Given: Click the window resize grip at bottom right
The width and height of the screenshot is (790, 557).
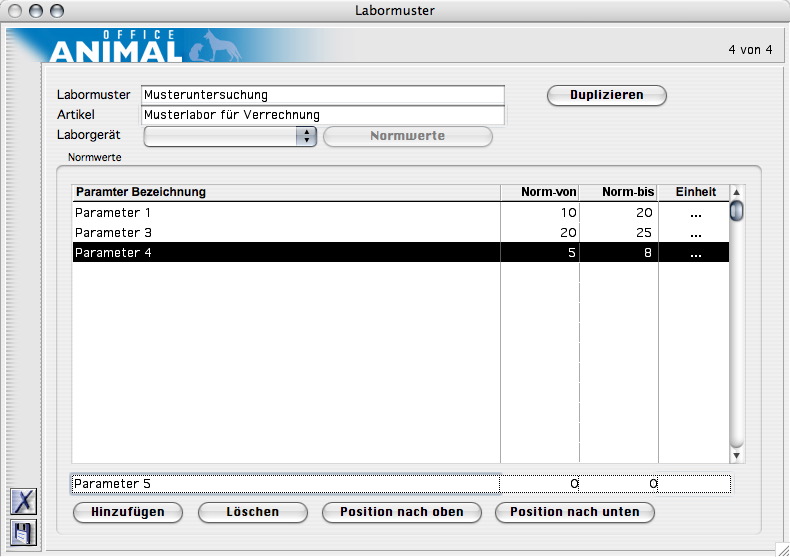Looking at the screenshot, I should [781, 548].
